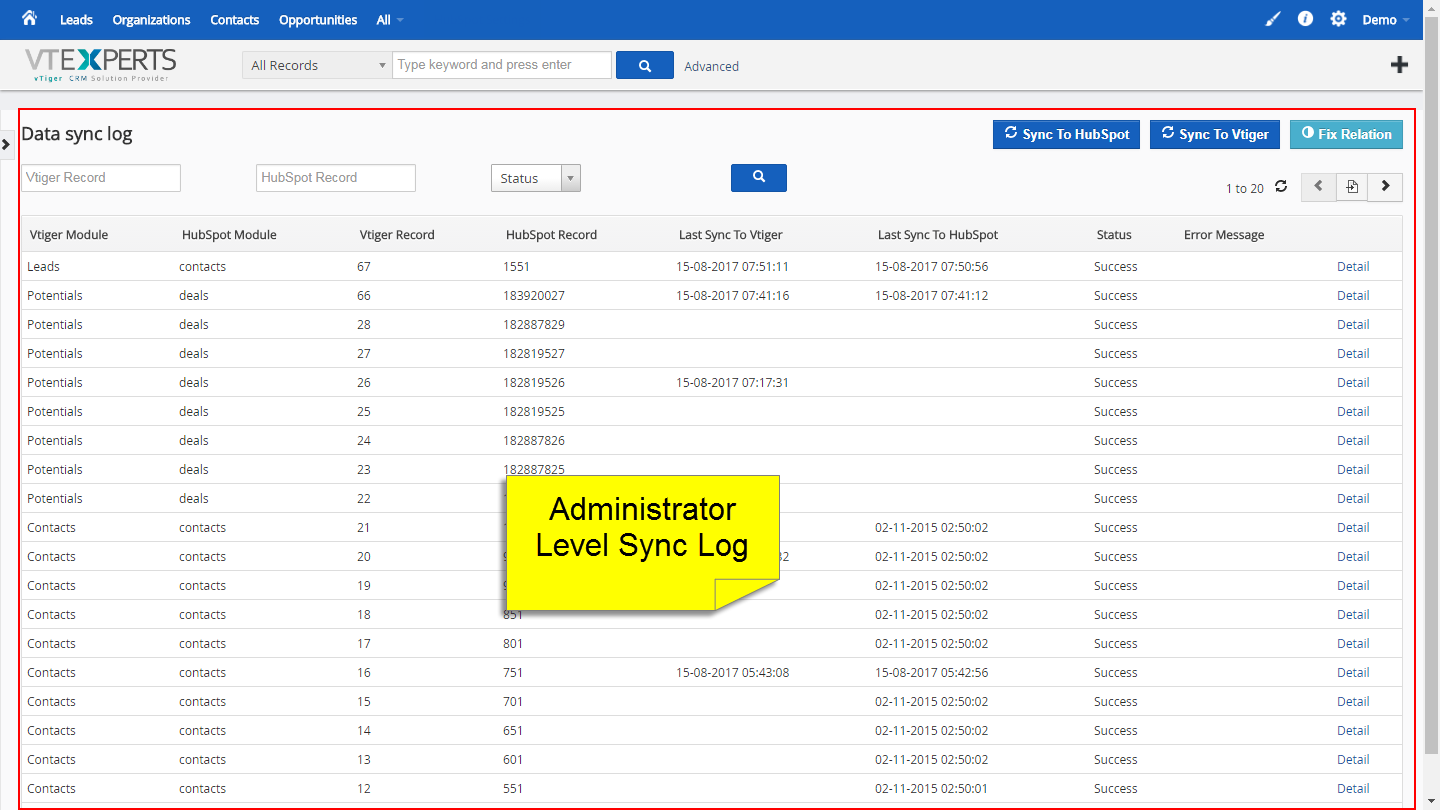Open the page jump icon
The width and height of the screenshot is (1440, 810).
pyautogui.click(x=1352, y=187)
